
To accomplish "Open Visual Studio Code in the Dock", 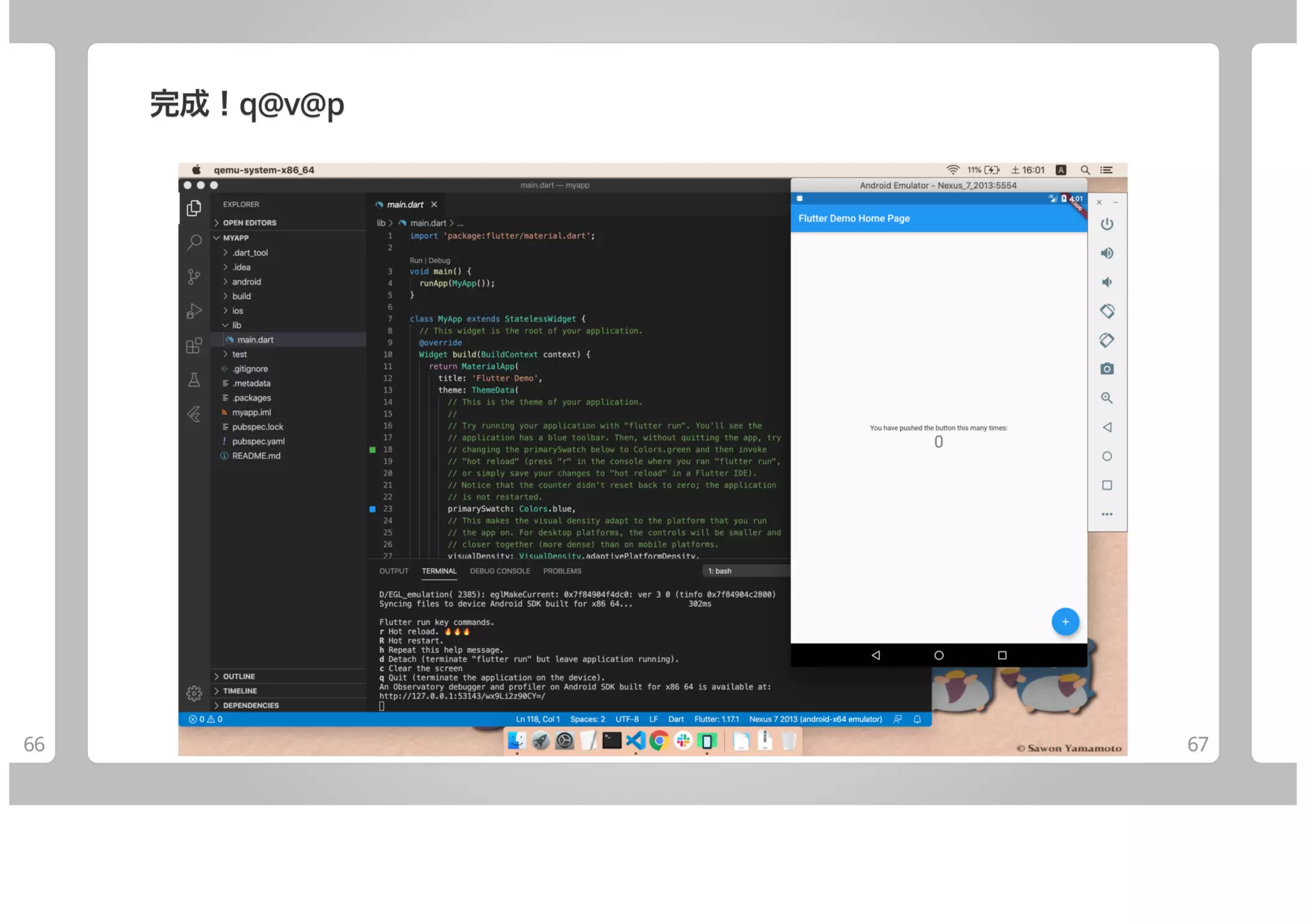I will pyautogui.click(x=635, y=740).
